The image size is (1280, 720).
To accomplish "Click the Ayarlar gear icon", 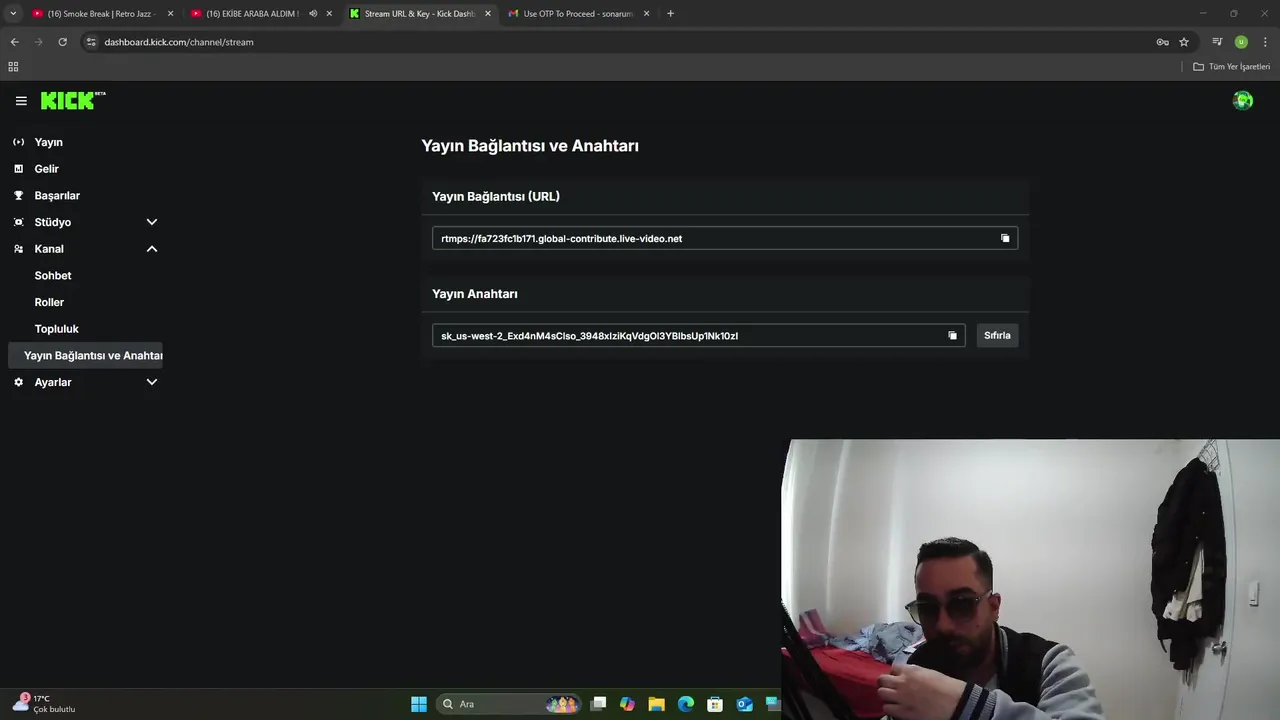I will click(x=18, y=382).
